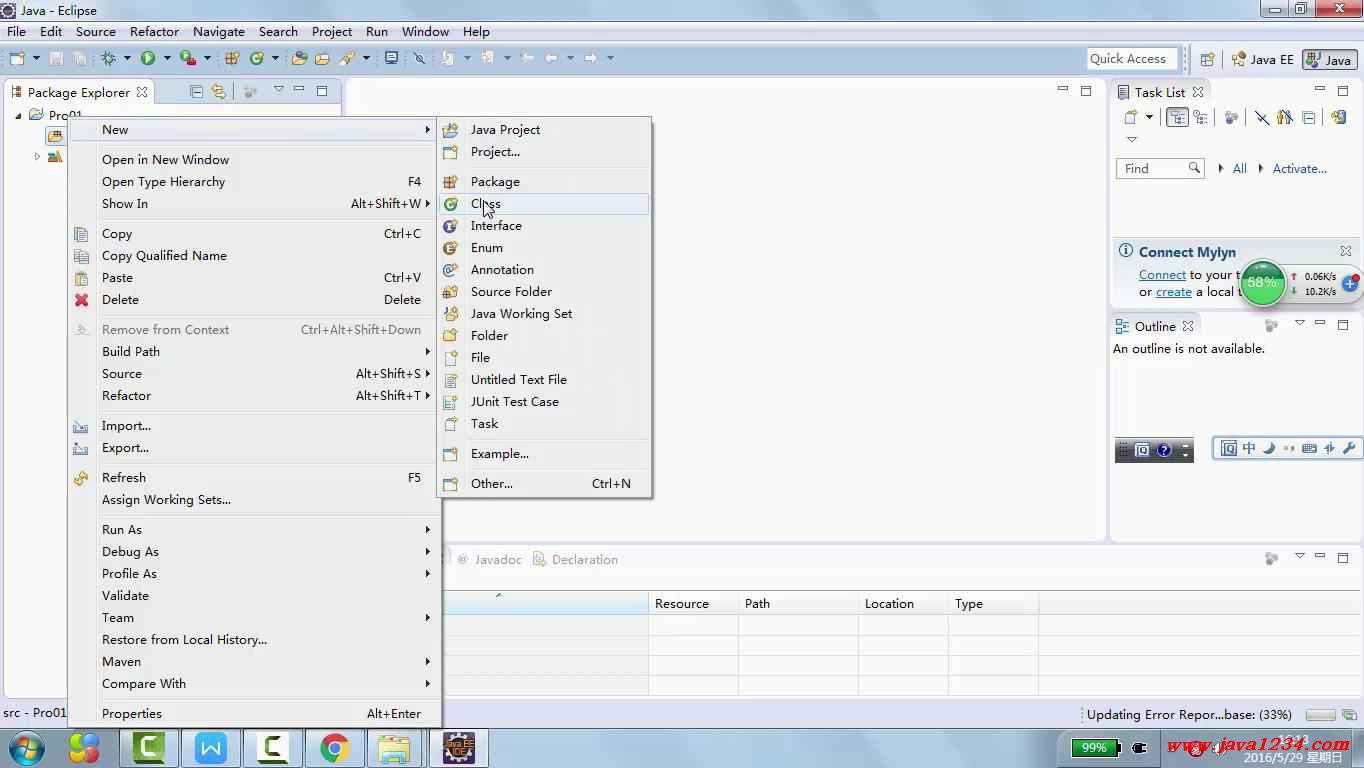Select Package from the New submenu
Image resolution: width=1364 pixels, height=768 pixels.
pos(544,182)
